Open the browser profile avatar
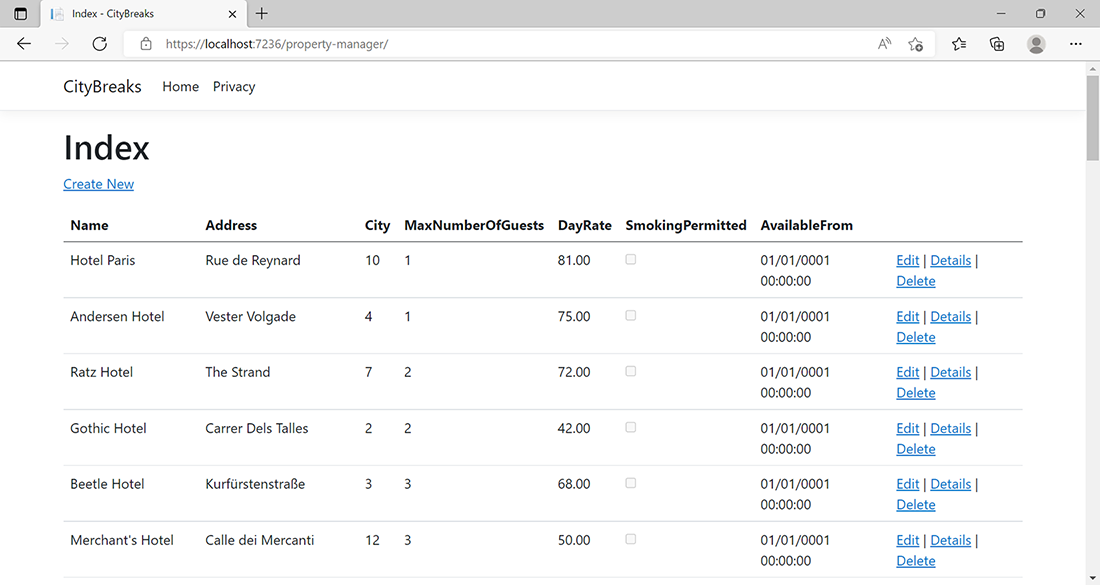The image size is (1100, 585). click(1036, 43)
